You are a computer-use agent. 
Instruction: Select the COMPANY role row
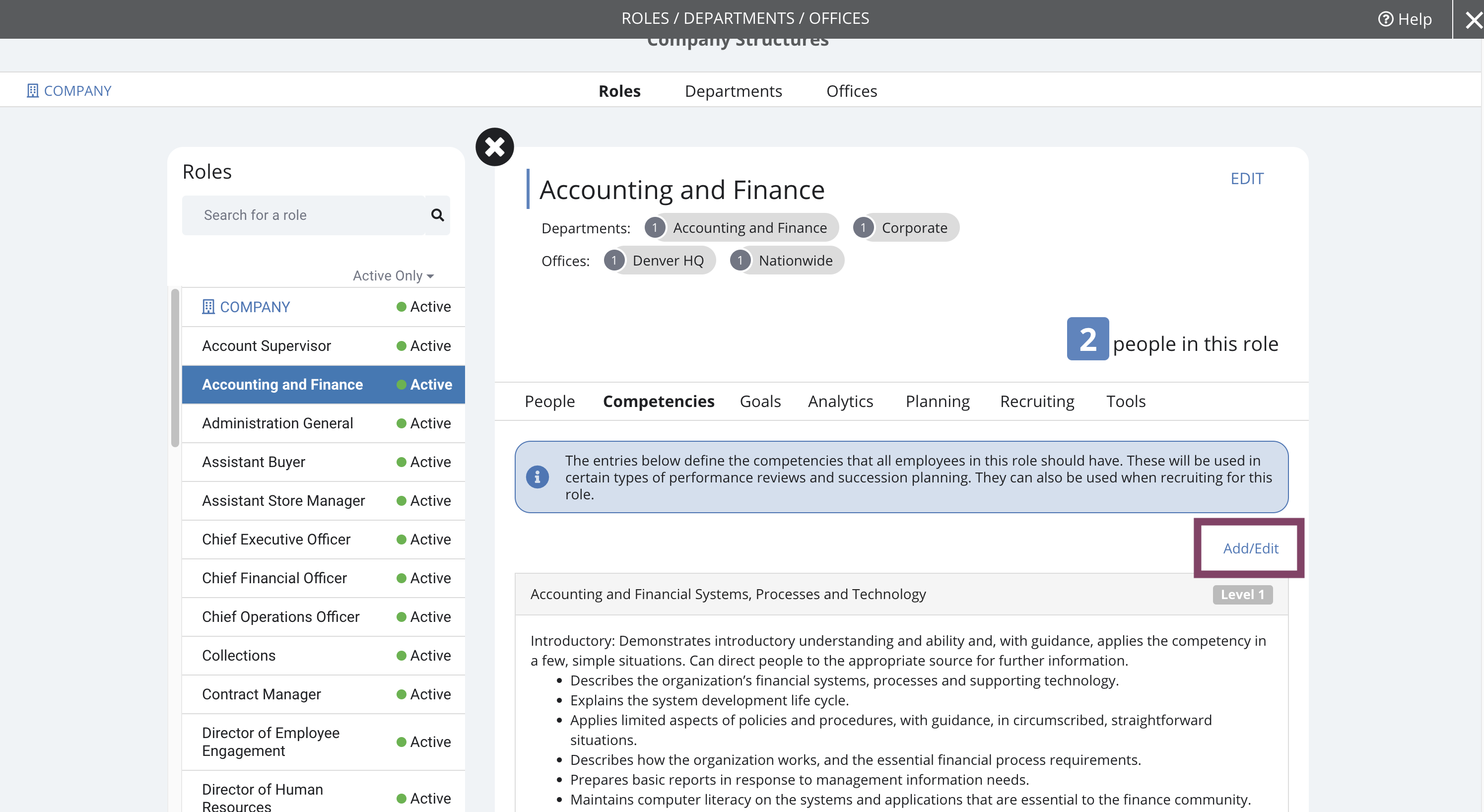click(324, 307)
